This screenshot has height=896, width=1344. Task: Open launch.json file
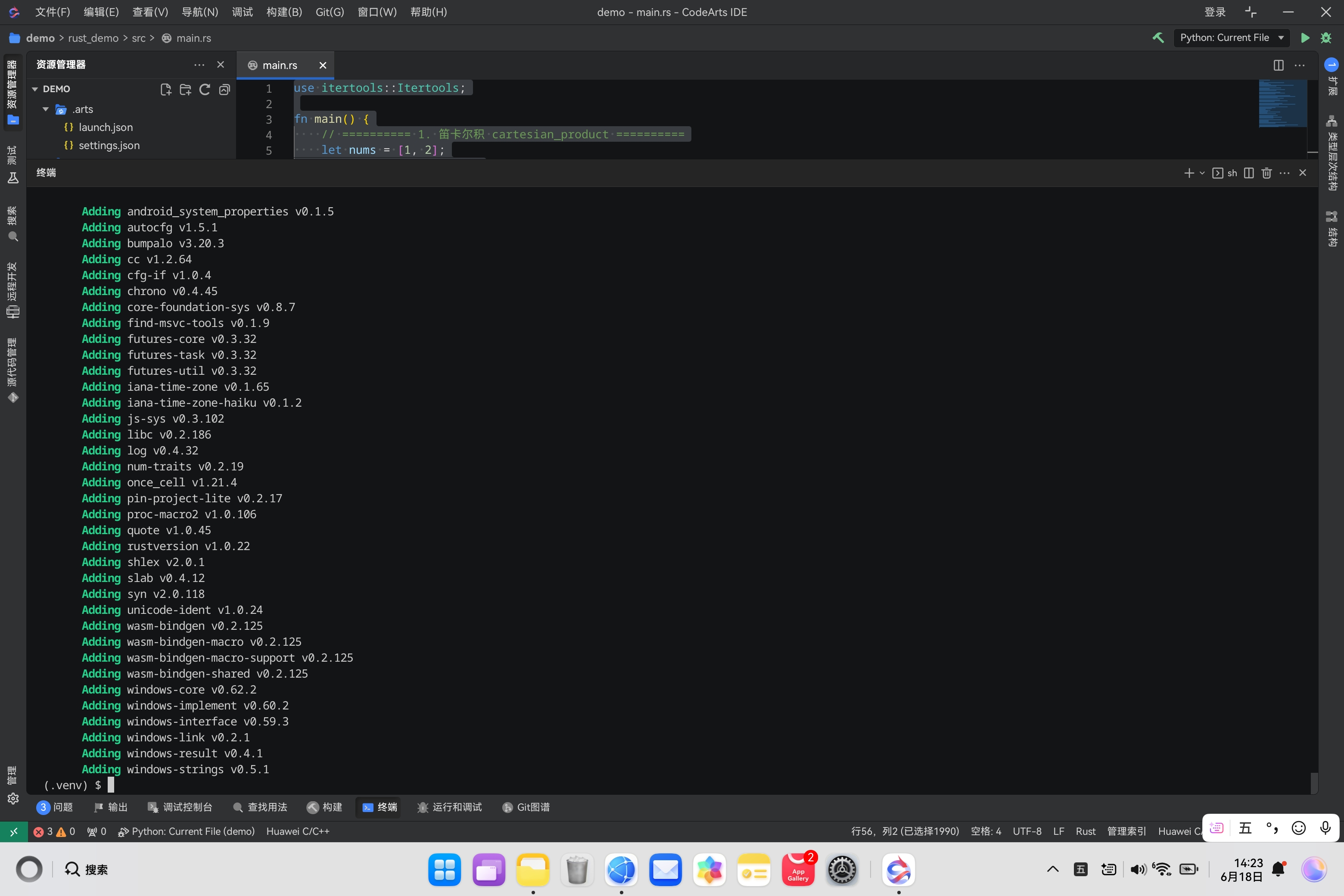point(106,128)
